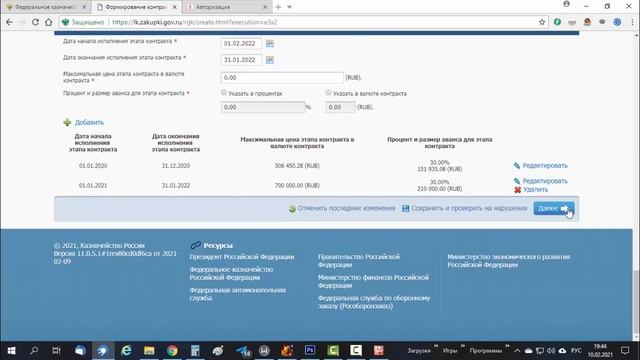Expand the Программы taskbar toolbar chevron
This screenshot has width=640, height=360.
(x=507, y=346)
